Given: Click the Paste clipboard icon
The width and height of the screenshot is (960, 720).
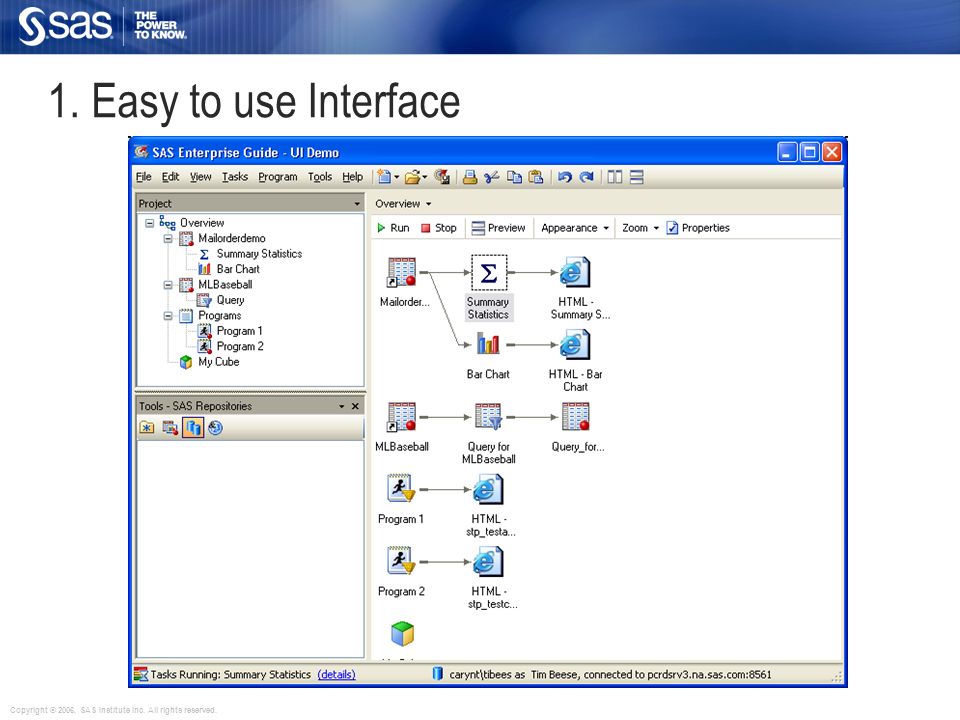Looking at the screenshot, I should 536,177.
